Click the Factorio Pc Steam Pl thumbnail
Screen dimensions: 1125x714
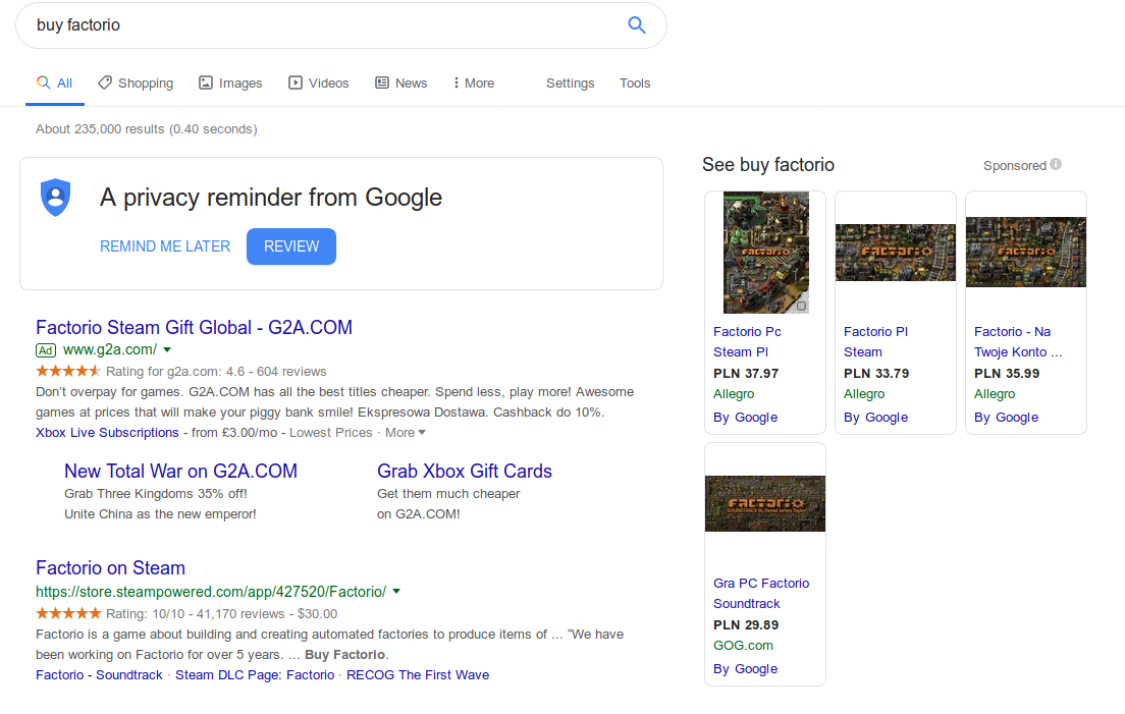[765, 252]
